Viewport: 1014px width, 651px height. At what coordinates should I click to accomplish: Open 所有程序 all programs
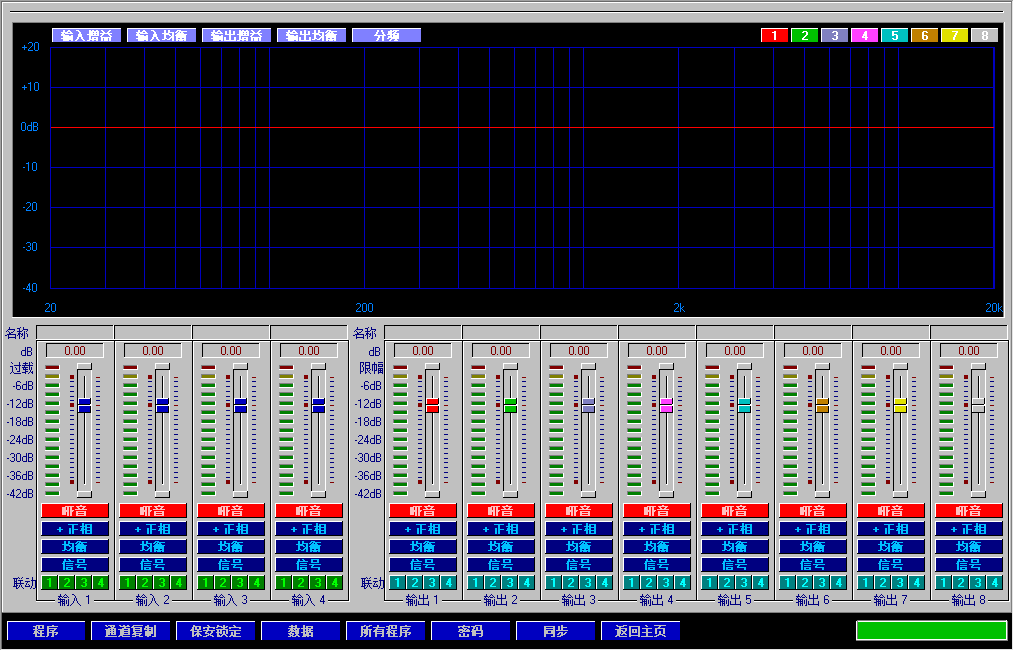tap(385, 631)
